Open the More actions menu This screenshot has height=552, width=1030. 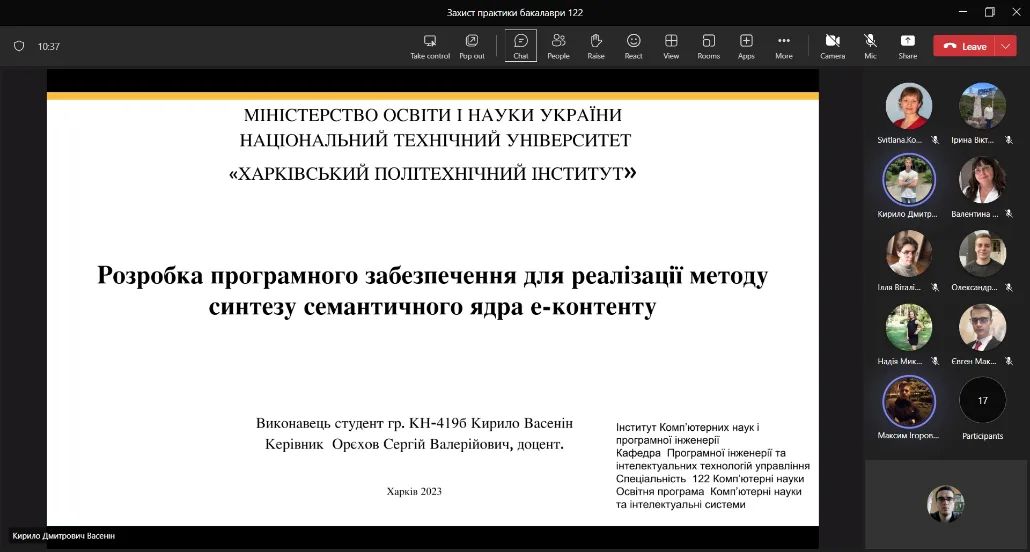coord(784,46)
